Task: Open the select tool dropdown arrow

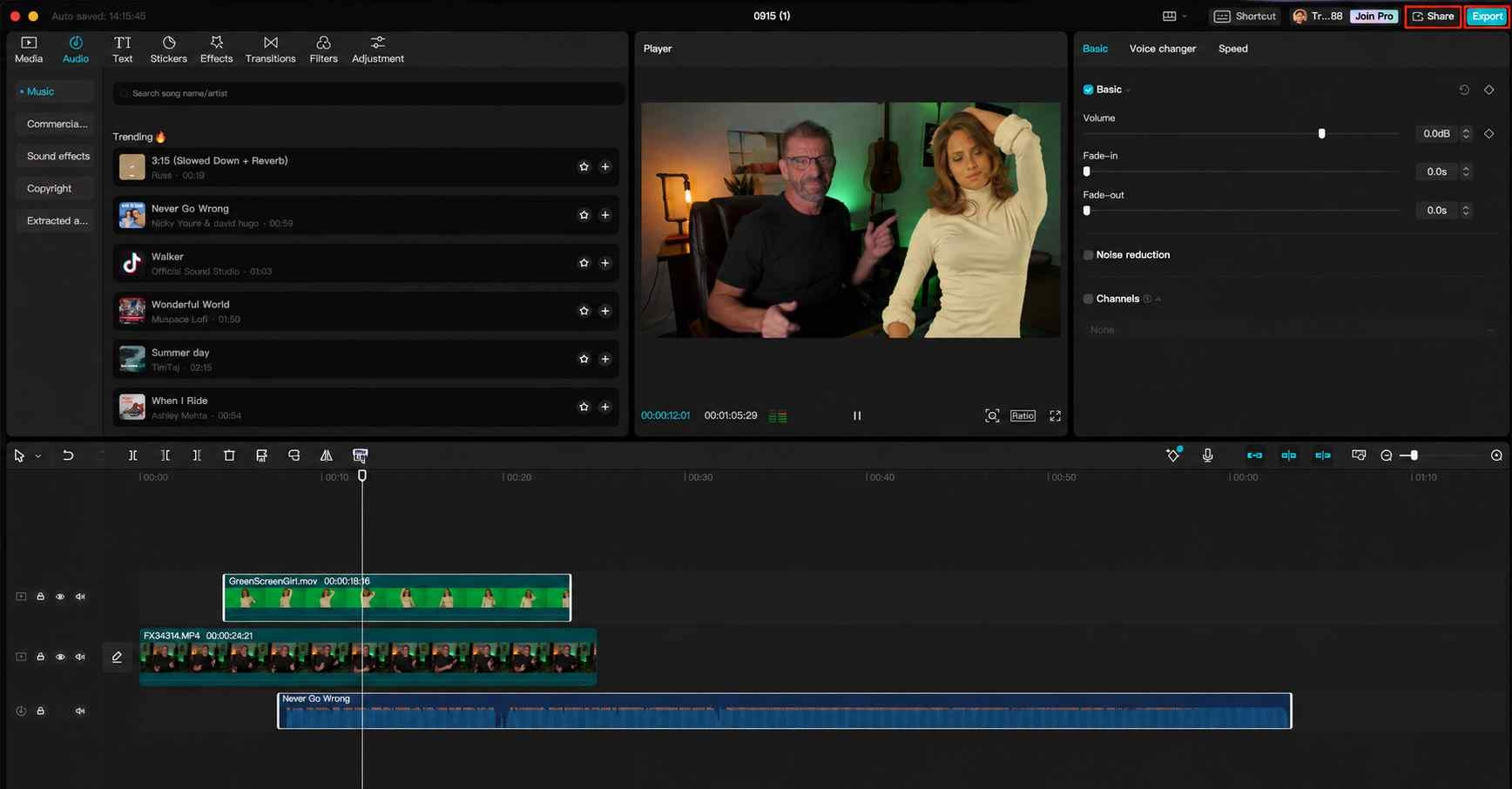Action: 37,456
